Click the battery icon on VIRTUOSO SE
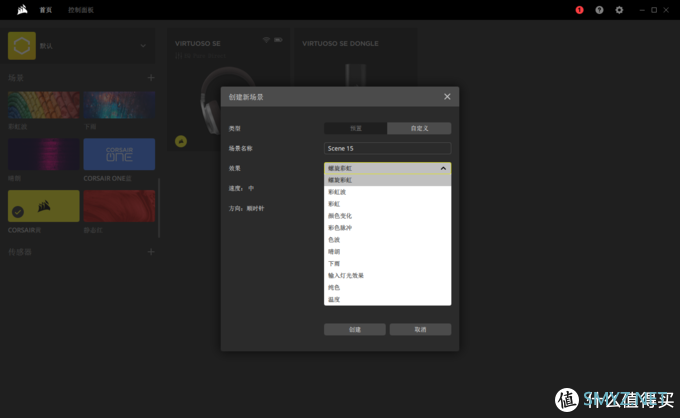 [278, 40]
